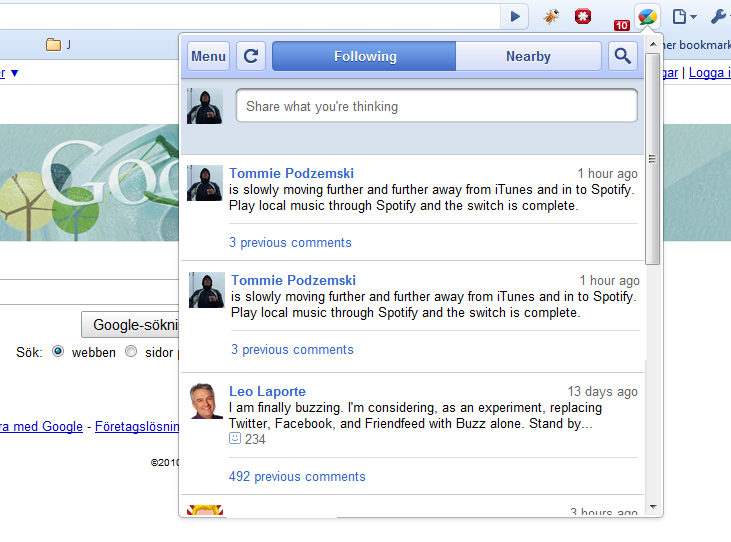
Task: Switch to the Nearby tab
Action: pos(528,56)
